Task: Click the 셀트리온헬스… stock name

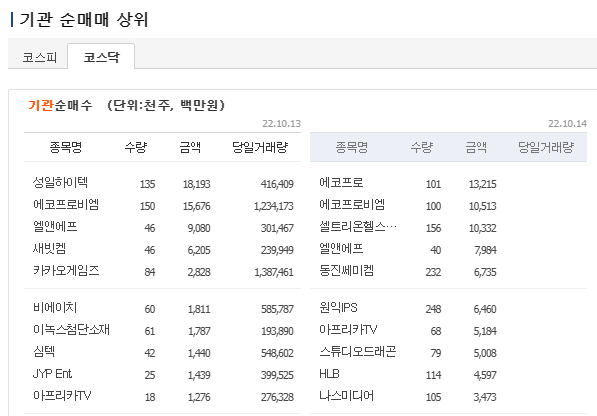Action: [358, 227]
